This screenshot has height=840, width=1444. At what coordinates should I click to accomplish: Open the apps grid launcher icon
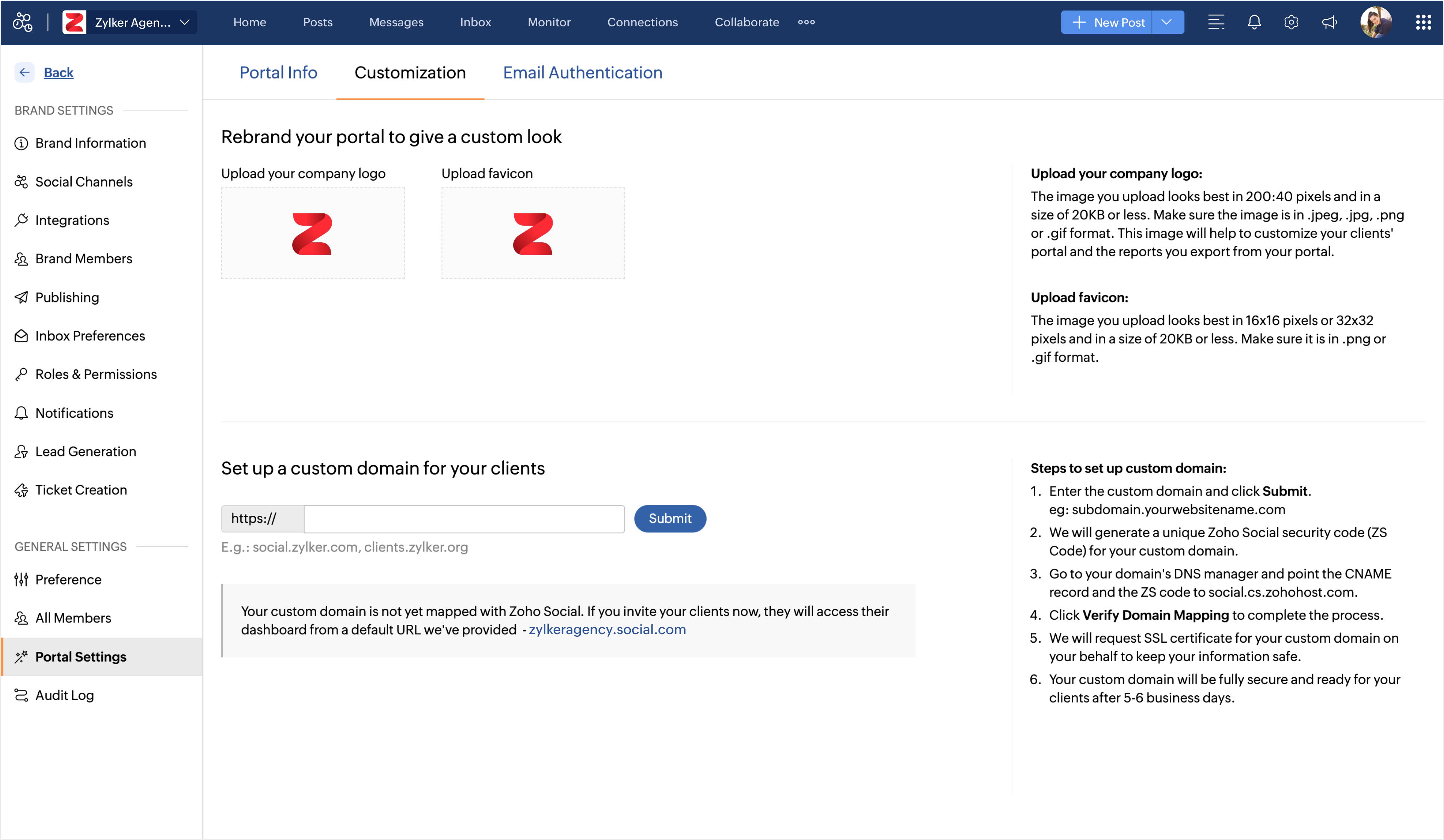pos(1423,22)
